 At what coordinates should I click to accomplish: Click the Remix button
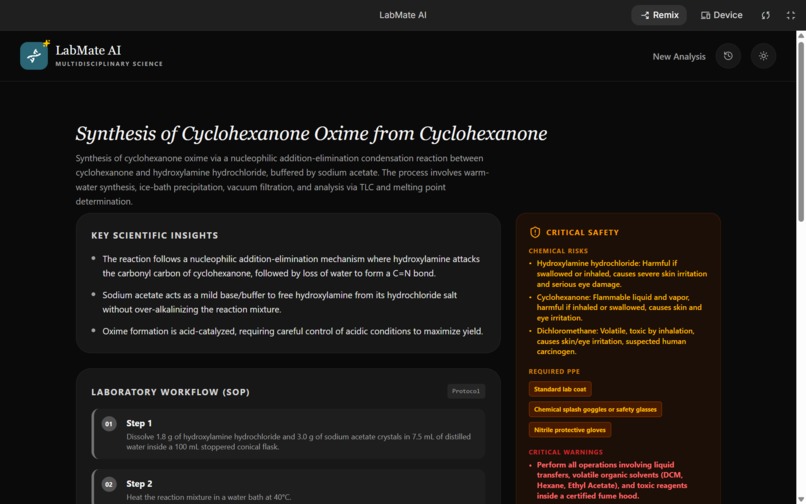(659, 15)
